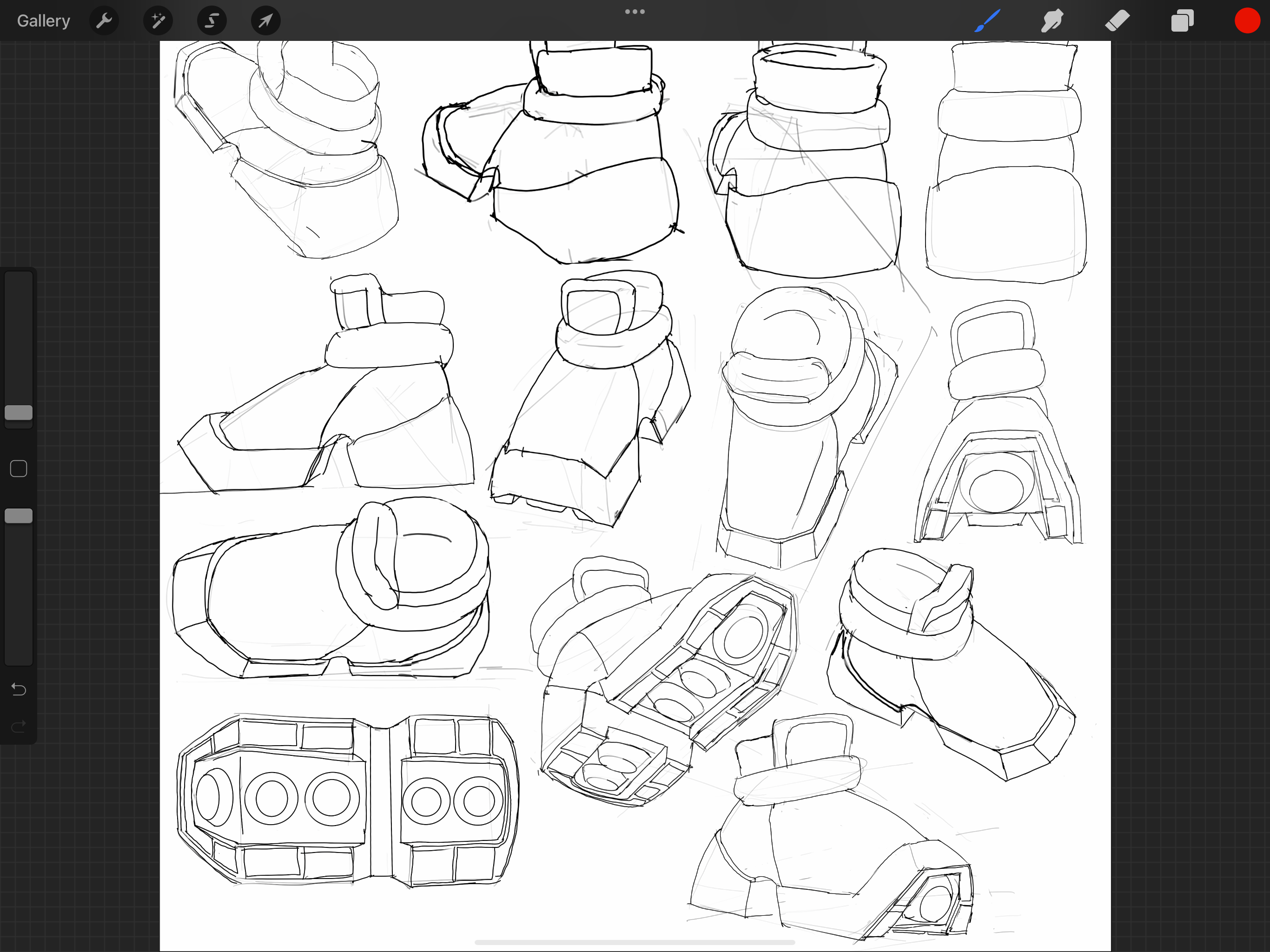Screen dimensions: 1270x952
Task: Click the brush opacity slider handle
Action: pos(19,516)
